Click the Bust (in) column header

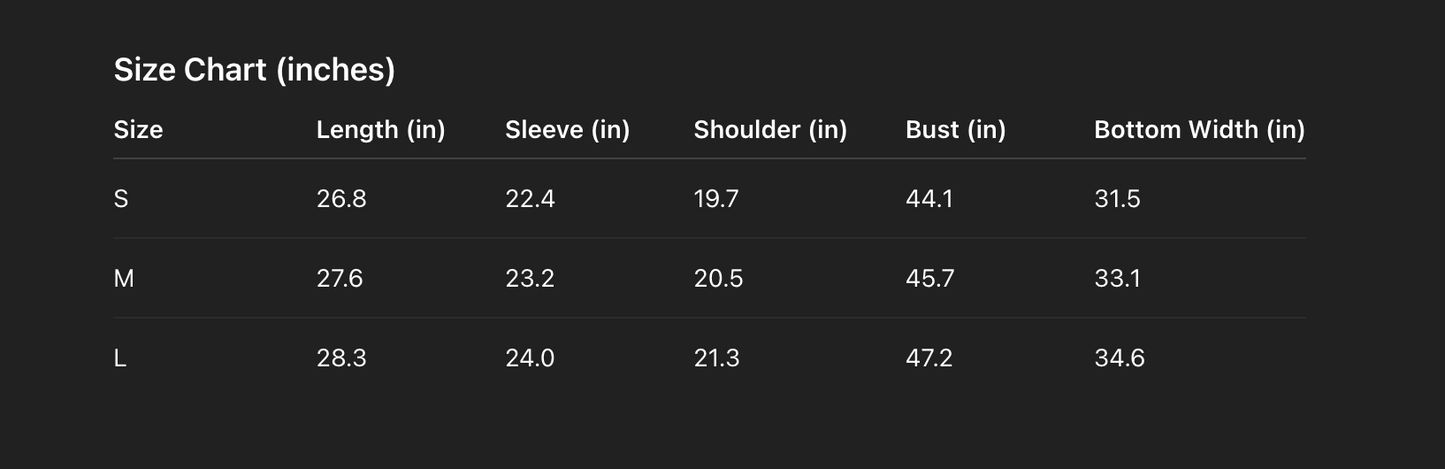coord(955,130)
